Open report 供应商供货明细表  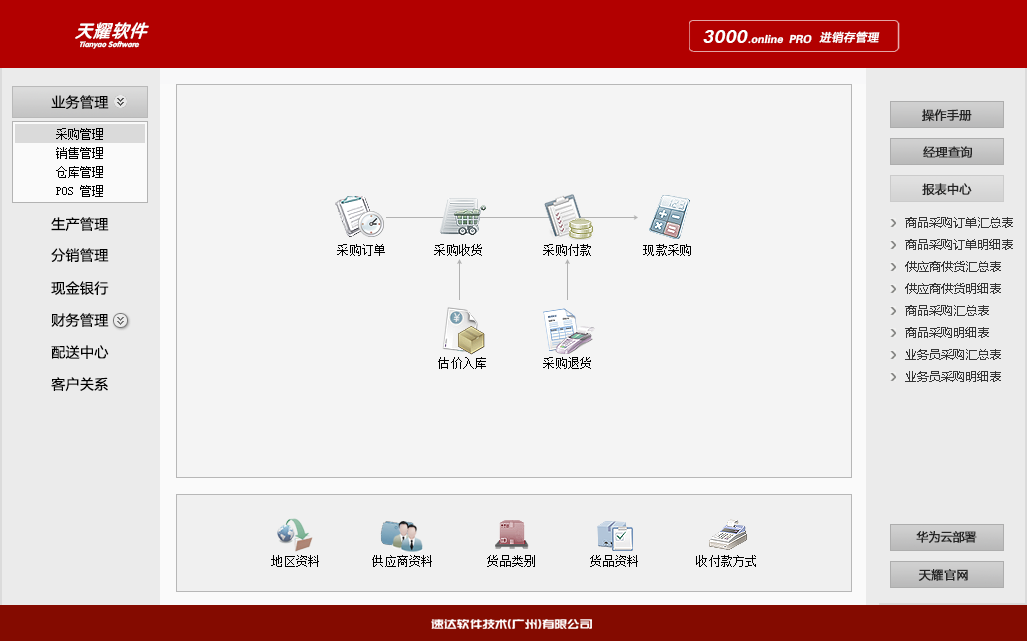[953, 289]
